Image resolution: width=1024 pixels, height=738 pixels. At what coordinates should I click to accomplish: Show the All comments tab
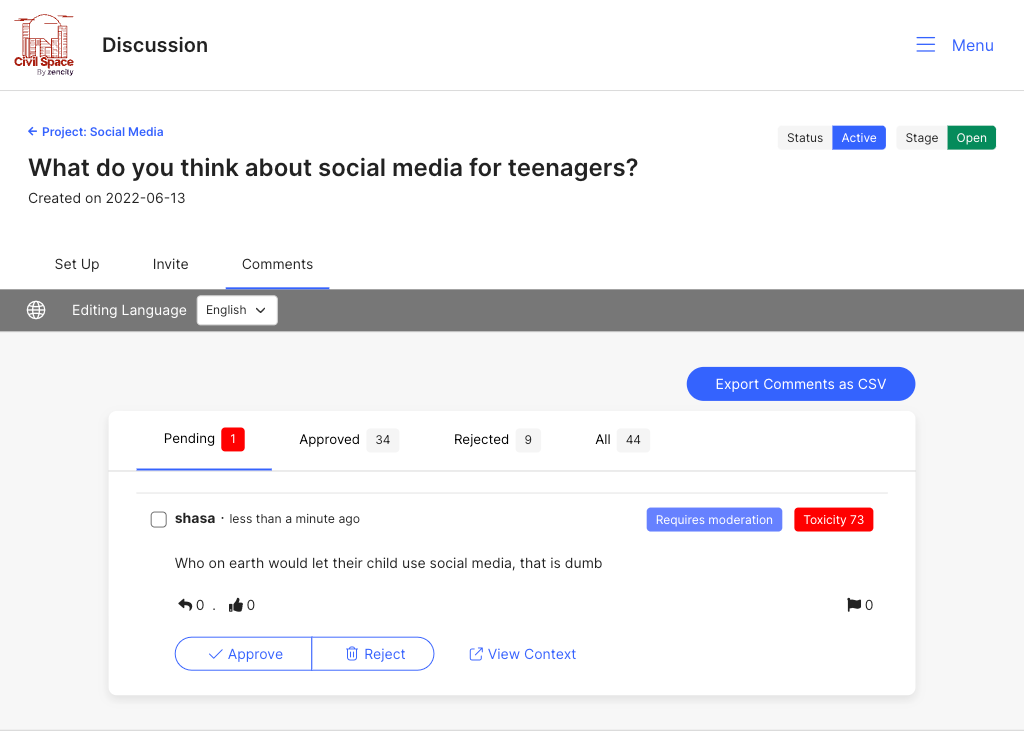click(622, 440)
